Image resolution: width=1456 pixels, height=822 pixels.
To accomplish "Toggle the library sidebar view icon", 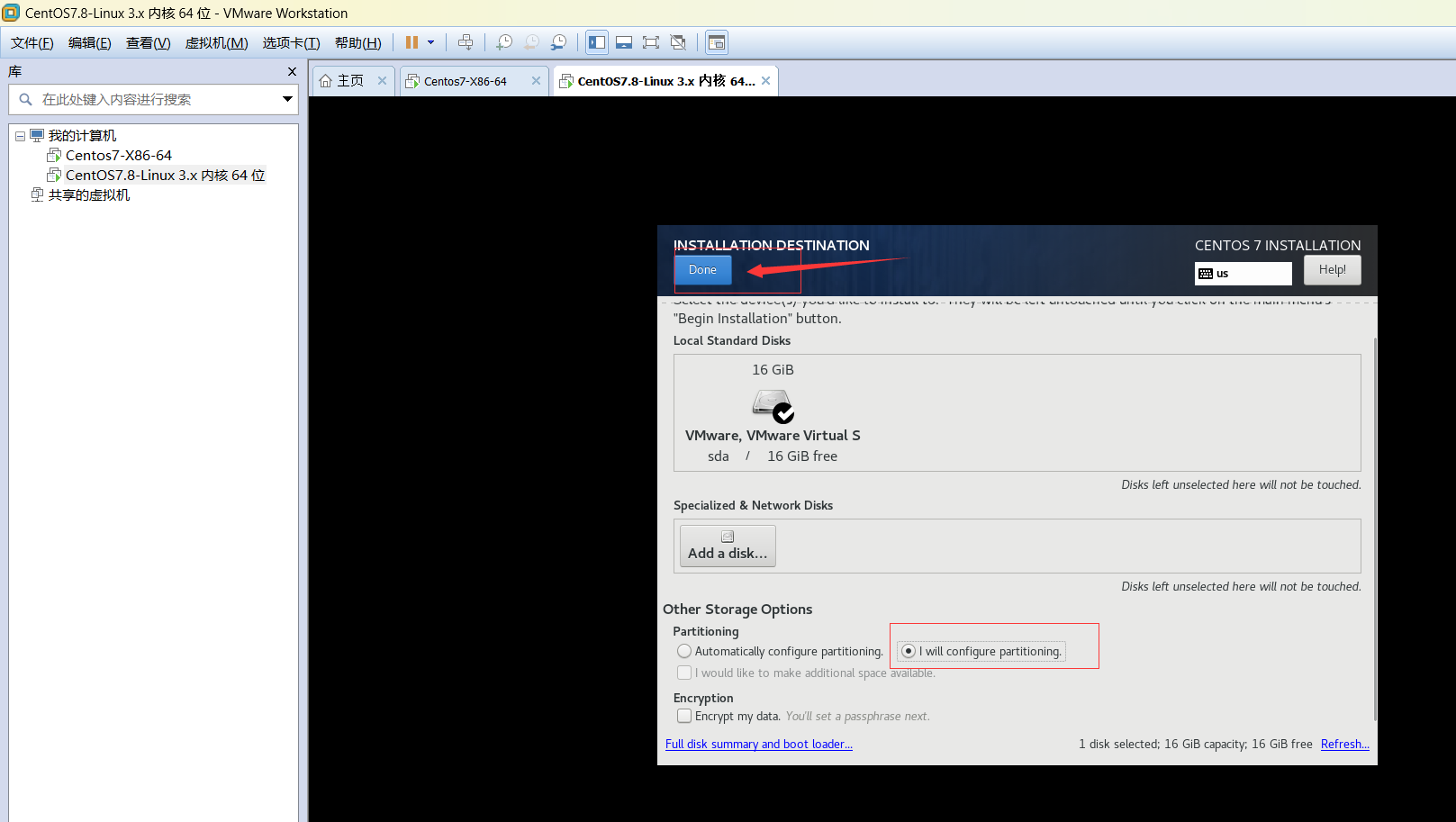I will pyautogui.click(x=597, y=42).
